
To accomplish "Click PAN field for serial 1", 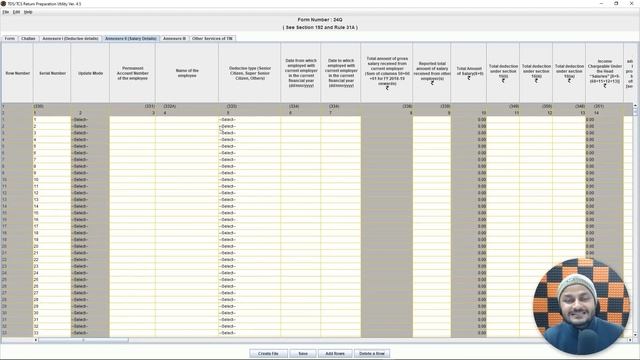I will click(x=132, y=120).
